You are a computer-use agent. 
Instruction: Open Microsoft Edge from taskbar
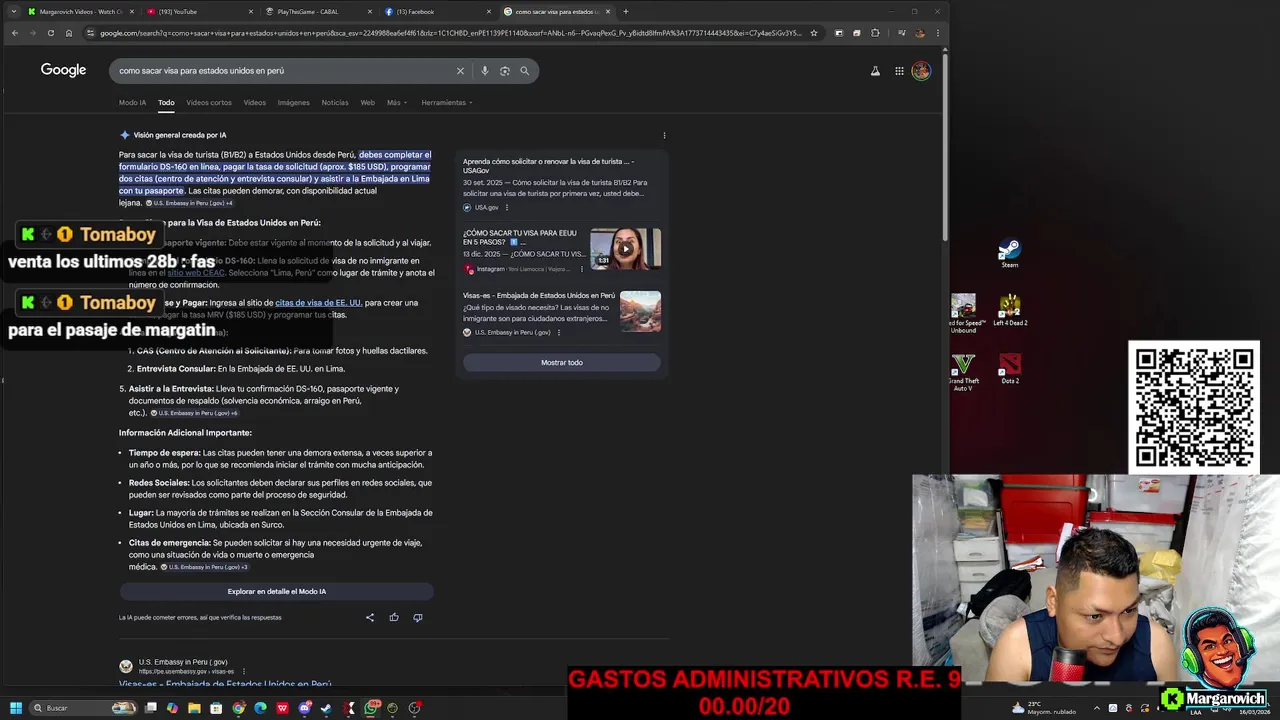pyautogui.click(x=260, y=708)
